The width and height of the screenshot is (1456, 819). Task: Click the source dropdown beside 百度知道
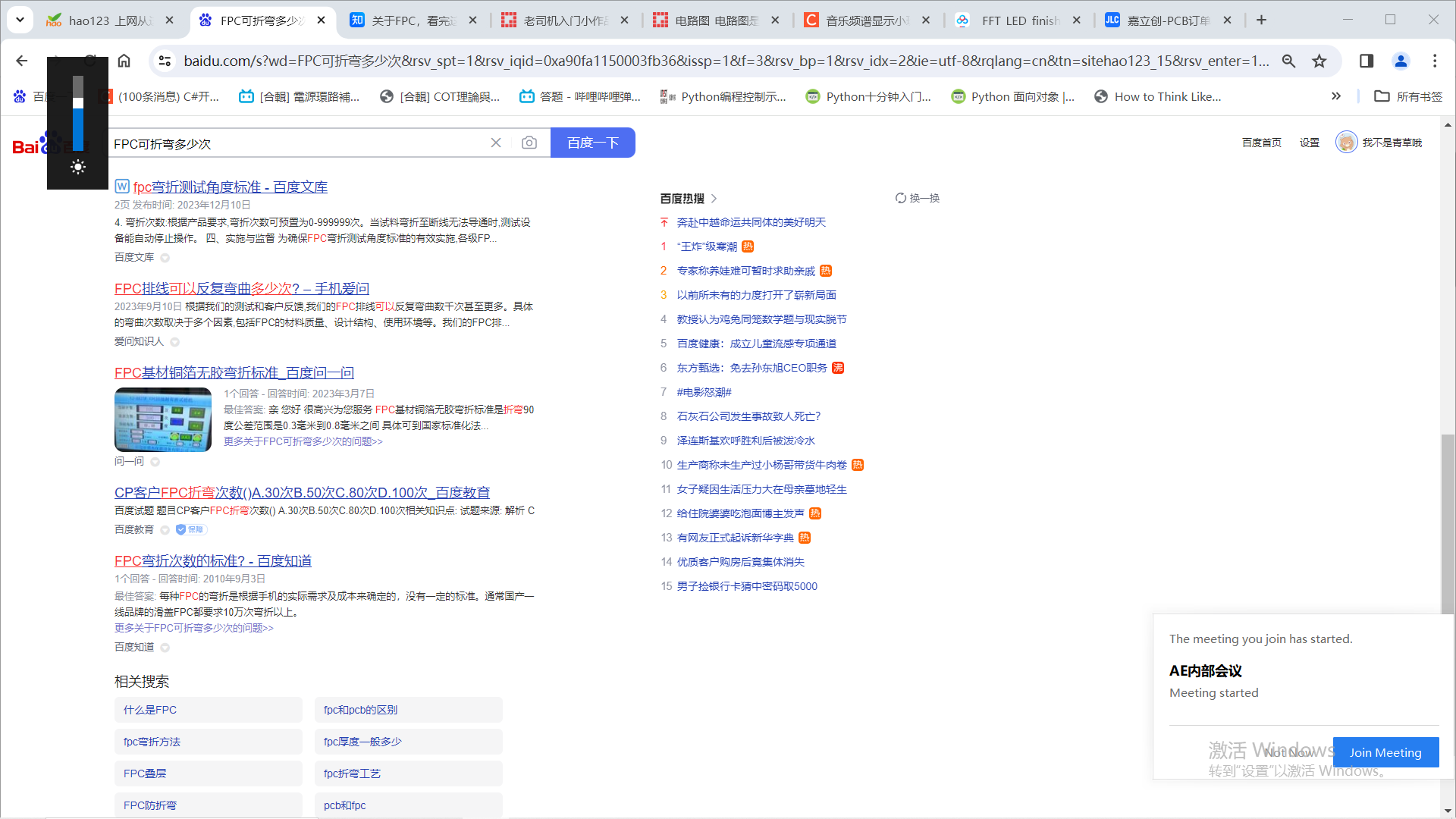pyautogui.click(x=165, y=648)
